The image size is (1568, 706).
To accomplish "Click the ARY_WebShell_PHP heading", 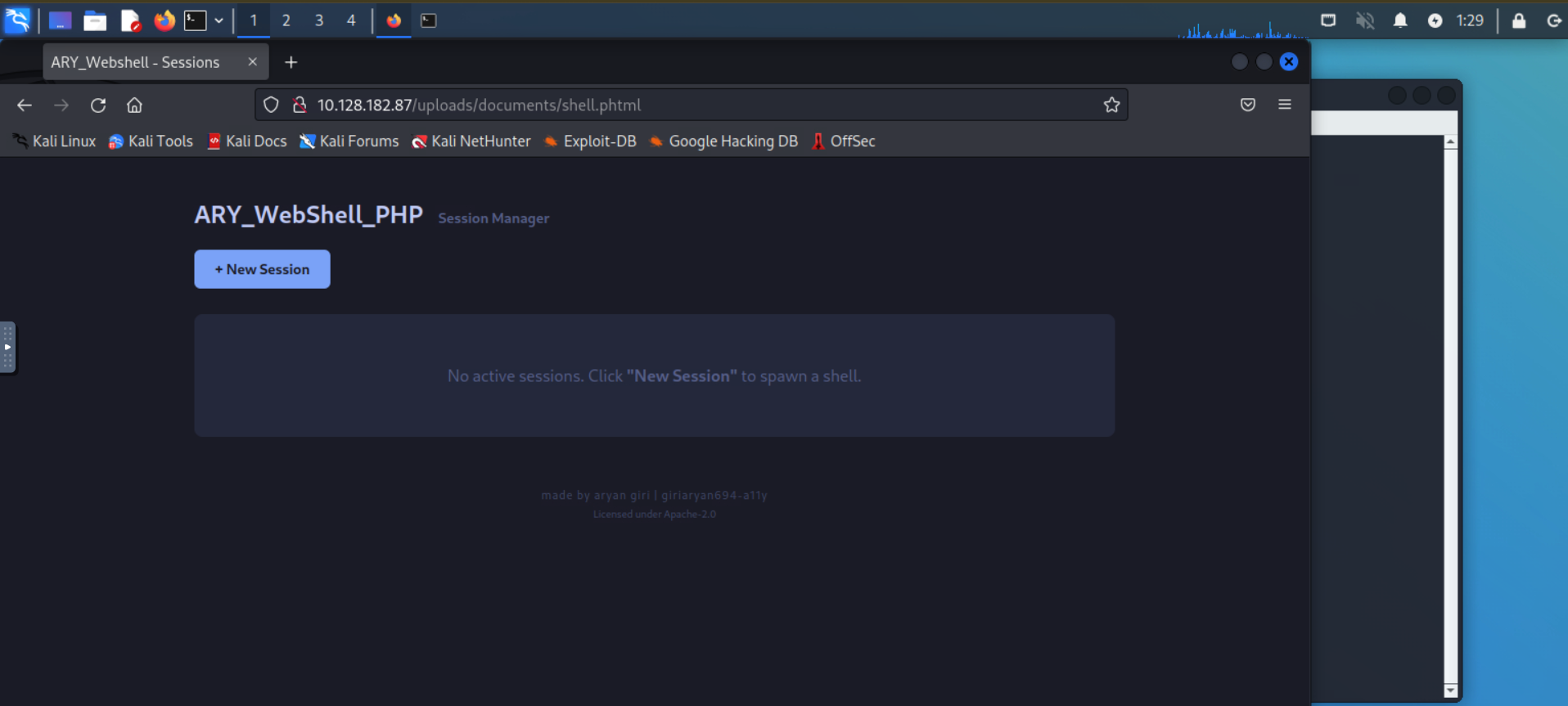I will 309,215.
